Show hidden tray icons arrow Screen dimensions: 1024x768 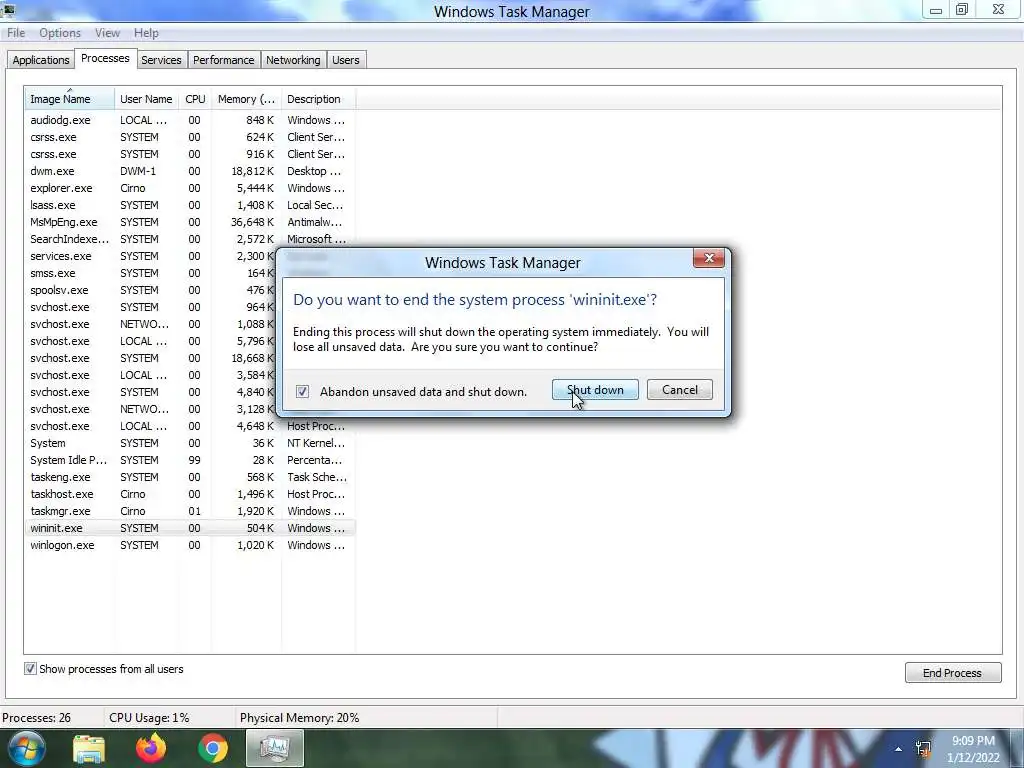coord(899,749)
